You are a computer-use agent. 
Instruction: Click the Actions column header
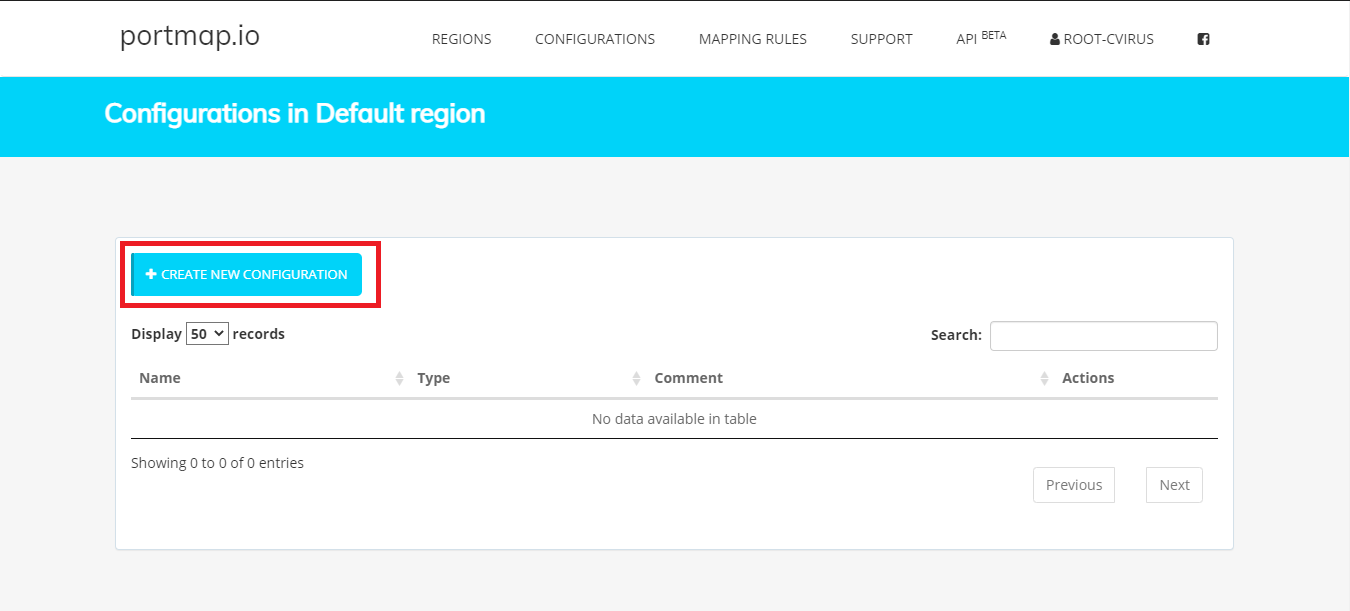(1088, 378)
